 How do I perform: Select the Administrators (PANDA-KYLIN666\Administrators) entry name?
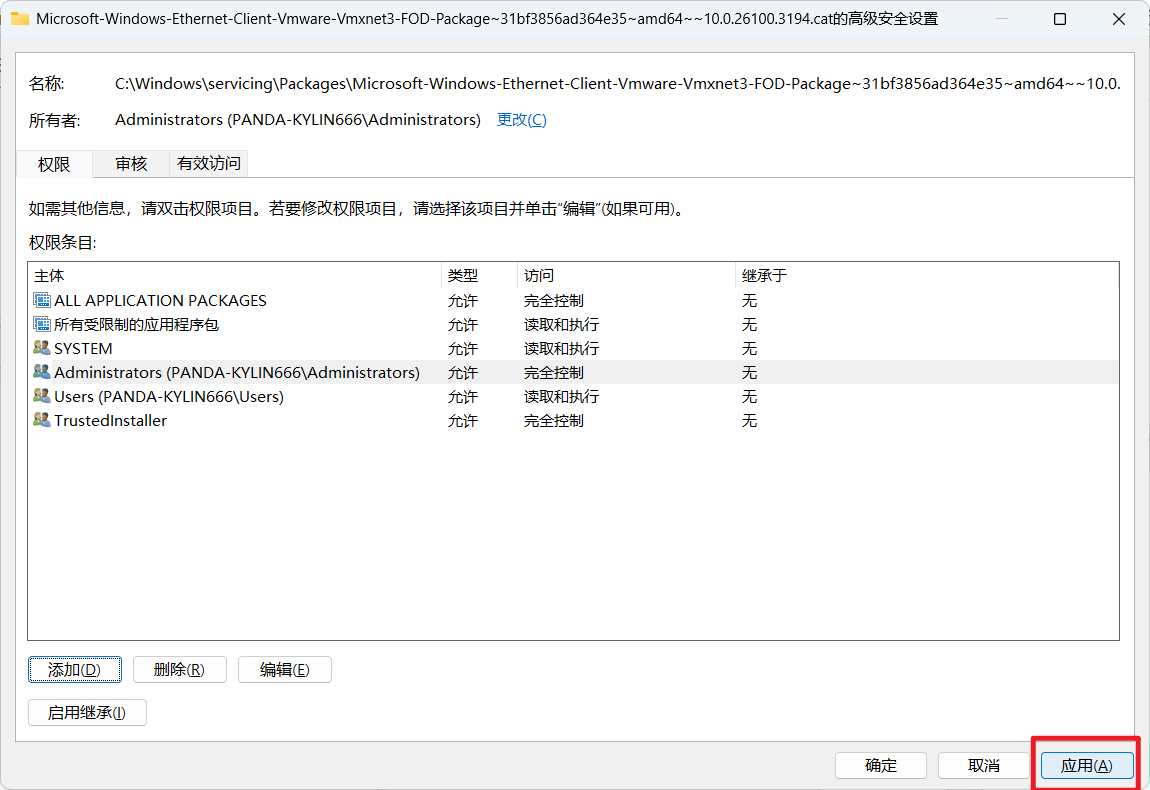point(237,373)
